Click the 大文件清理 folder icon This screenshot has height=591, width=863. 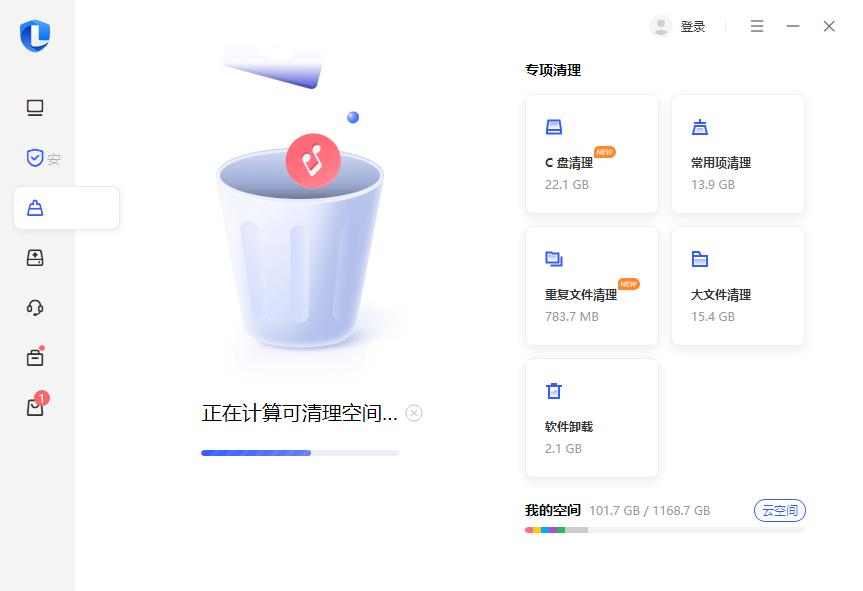(699, 258)
